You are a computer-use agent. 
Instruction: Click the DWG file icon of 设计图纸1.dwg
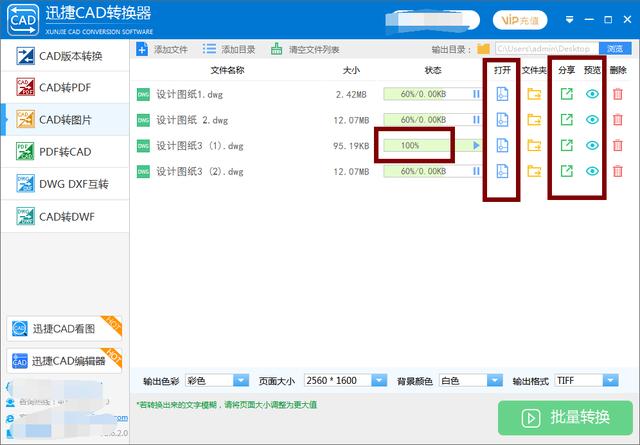143,94
